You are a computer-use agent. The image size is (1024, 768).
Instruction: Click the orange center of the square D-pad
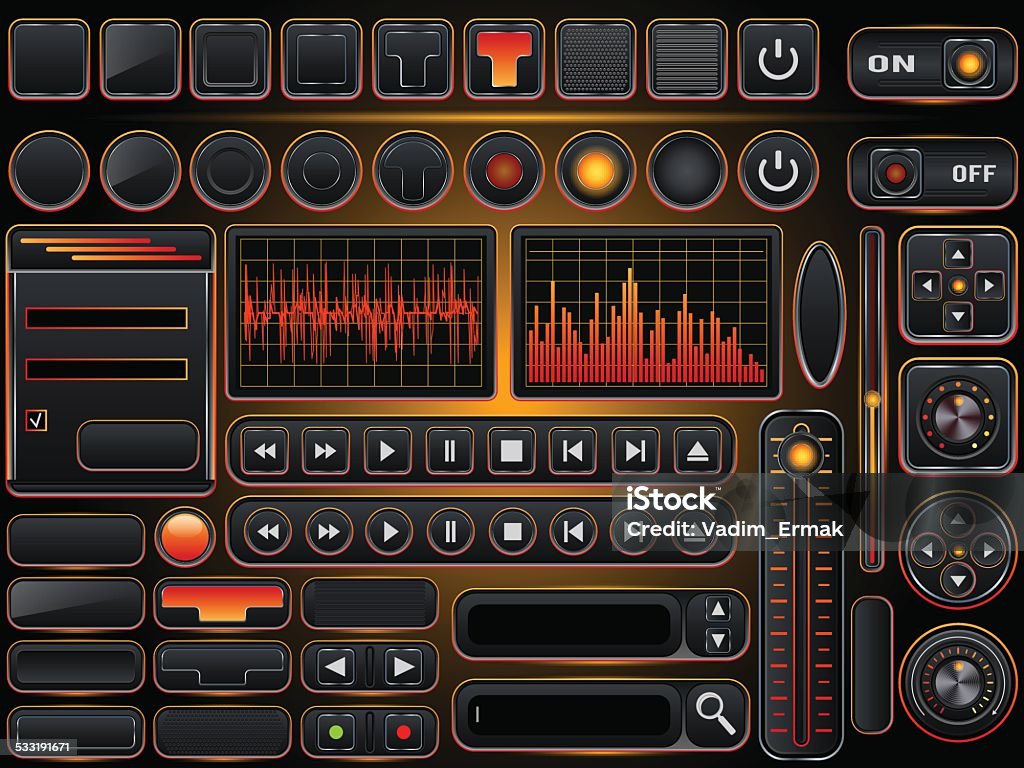(x=958, y=285)
